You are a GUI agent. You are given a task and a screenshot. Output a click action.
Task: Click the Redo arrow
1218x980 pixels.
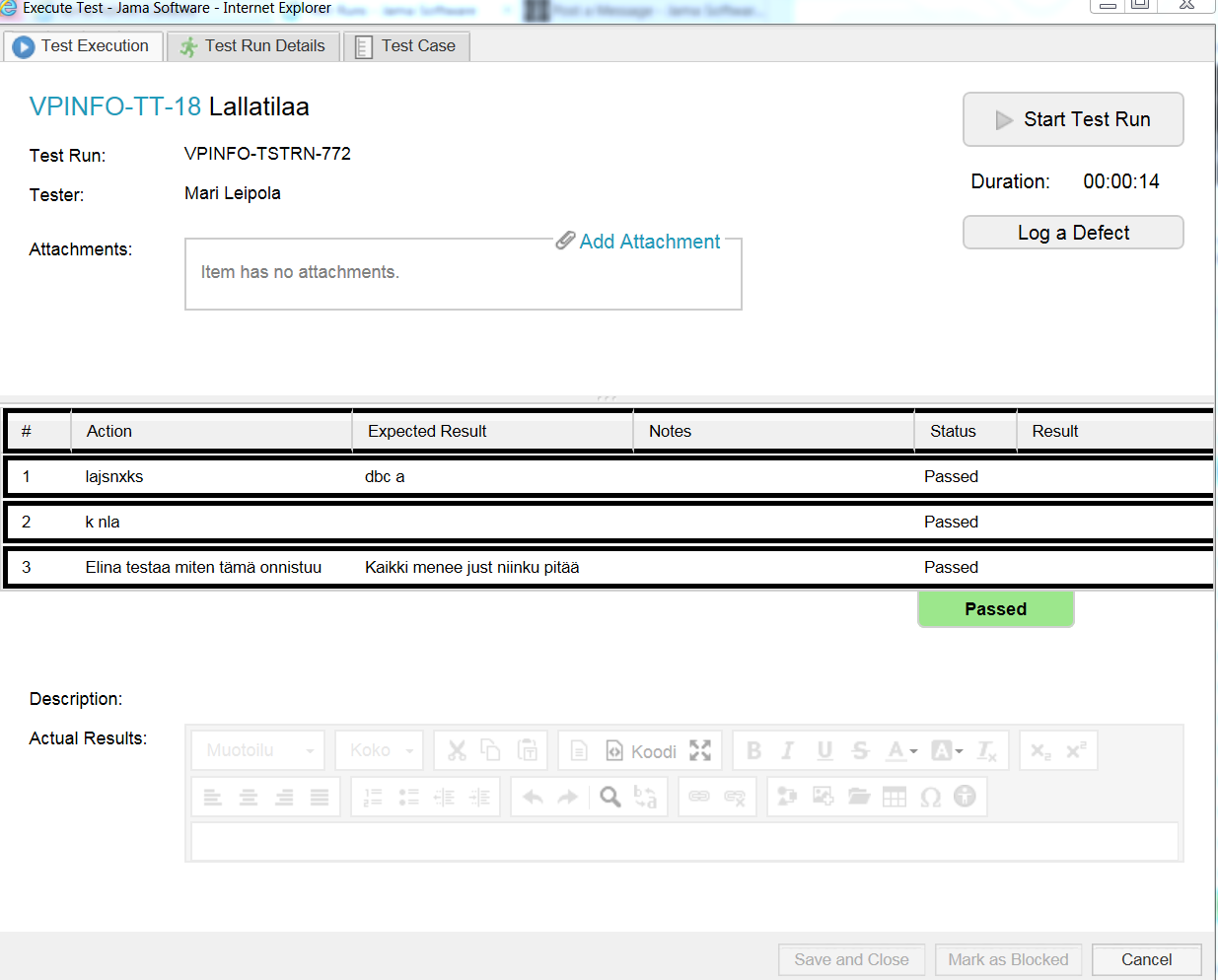568,797
